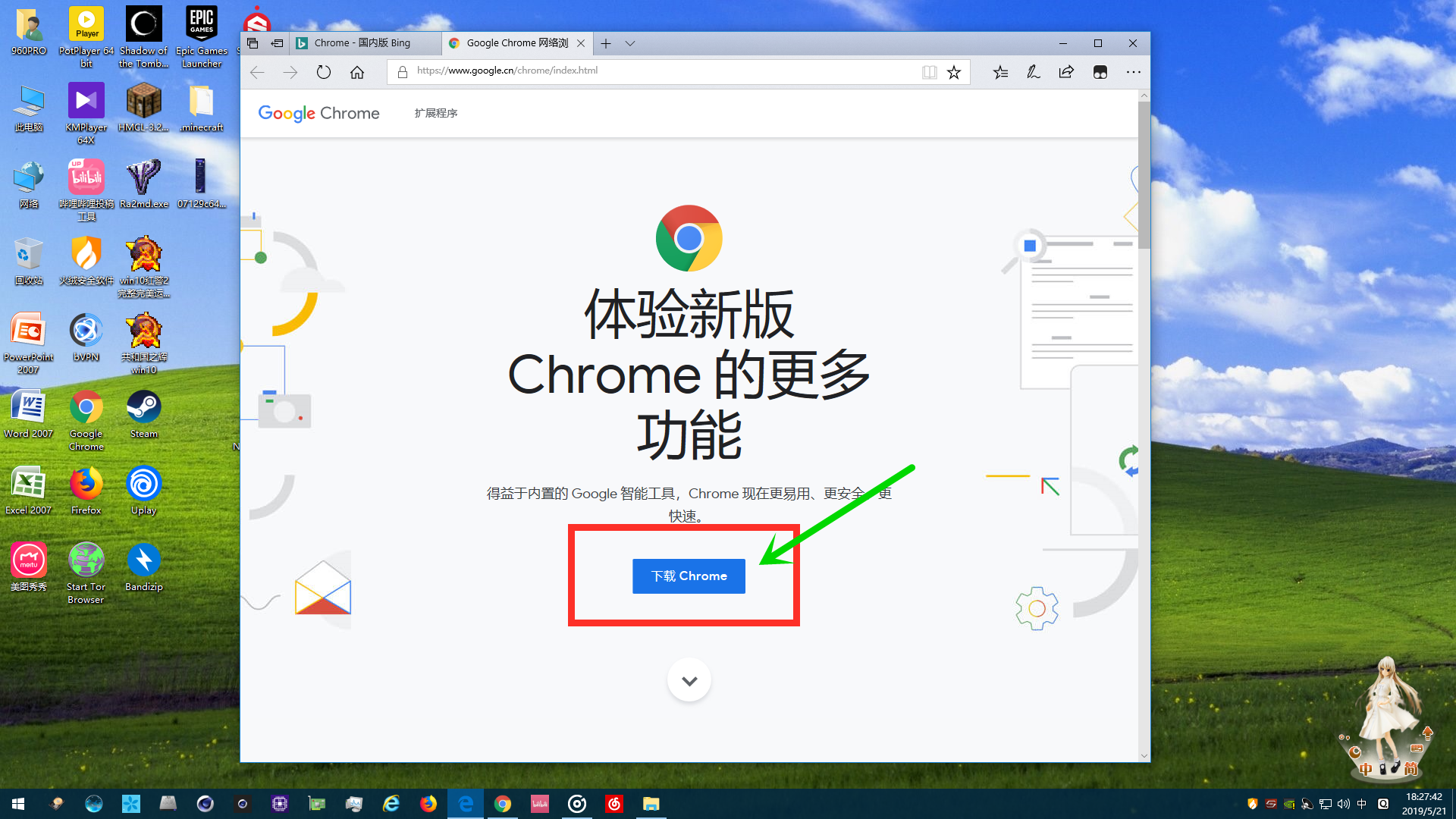1456x819 pixels.
Task: Click the address bar URL field
Action: [x=652, y=71]
